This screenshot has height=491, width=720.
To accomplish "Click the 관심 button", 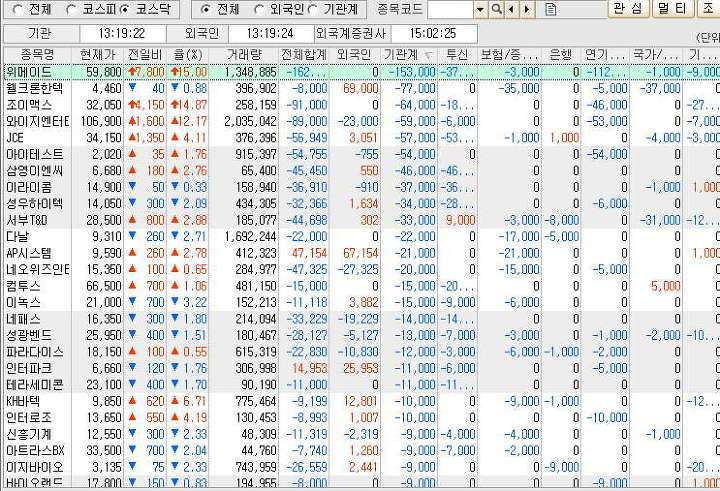I will 629,8.
